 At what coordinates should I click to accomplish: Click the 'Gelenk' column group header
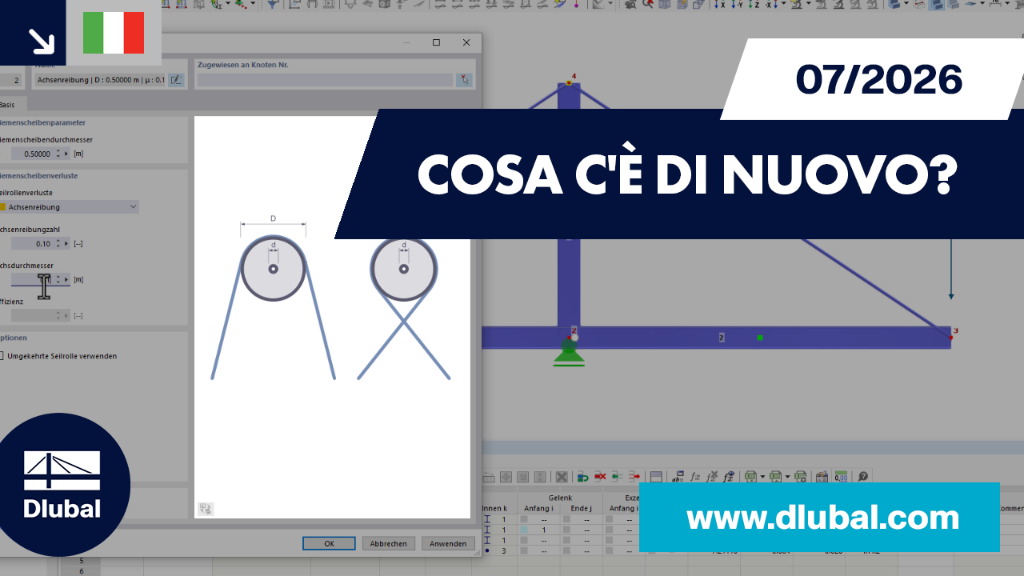(560, 498)
